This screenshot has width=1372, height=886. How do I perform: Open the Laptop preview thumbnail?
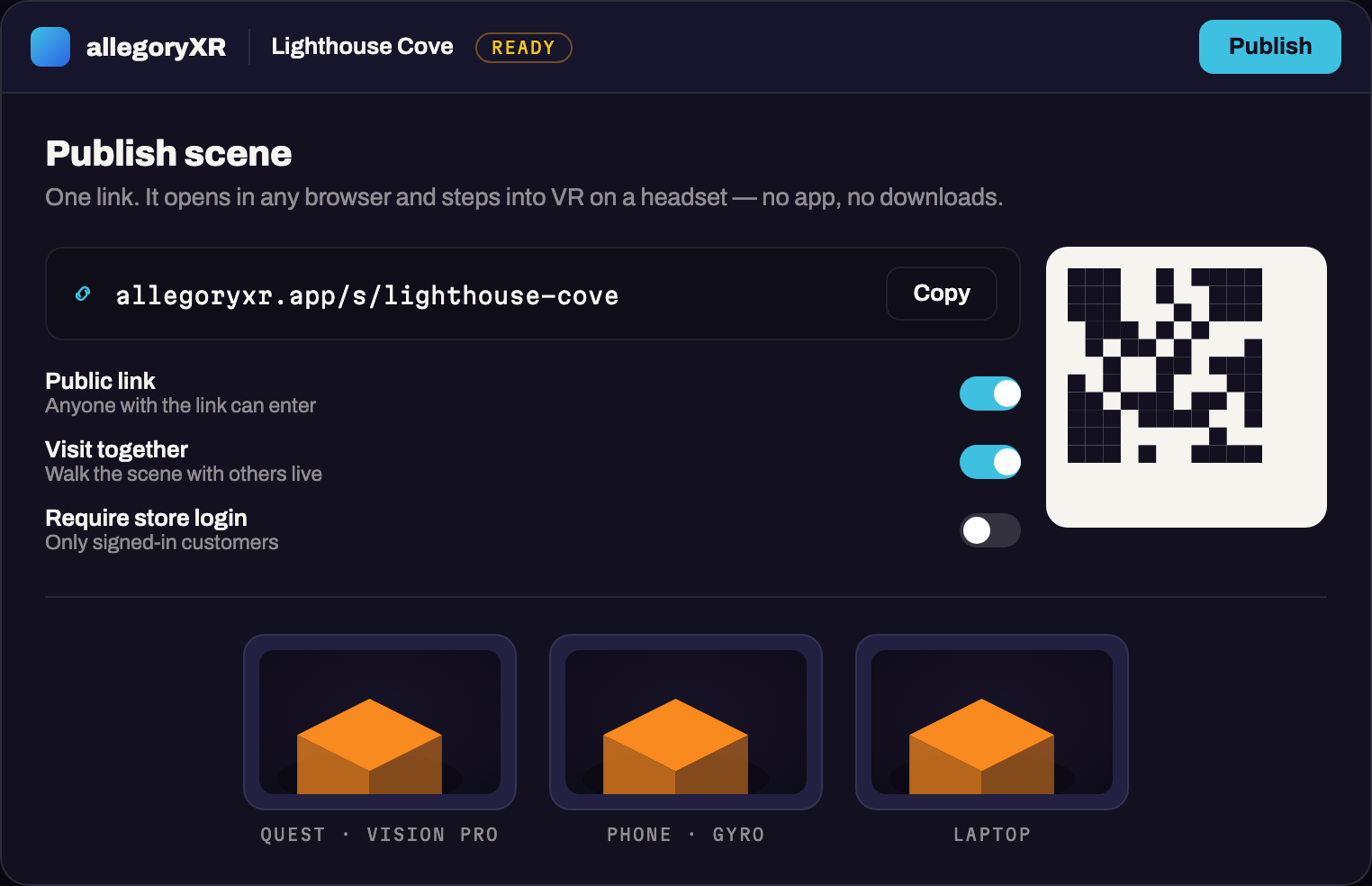(992, 722)
